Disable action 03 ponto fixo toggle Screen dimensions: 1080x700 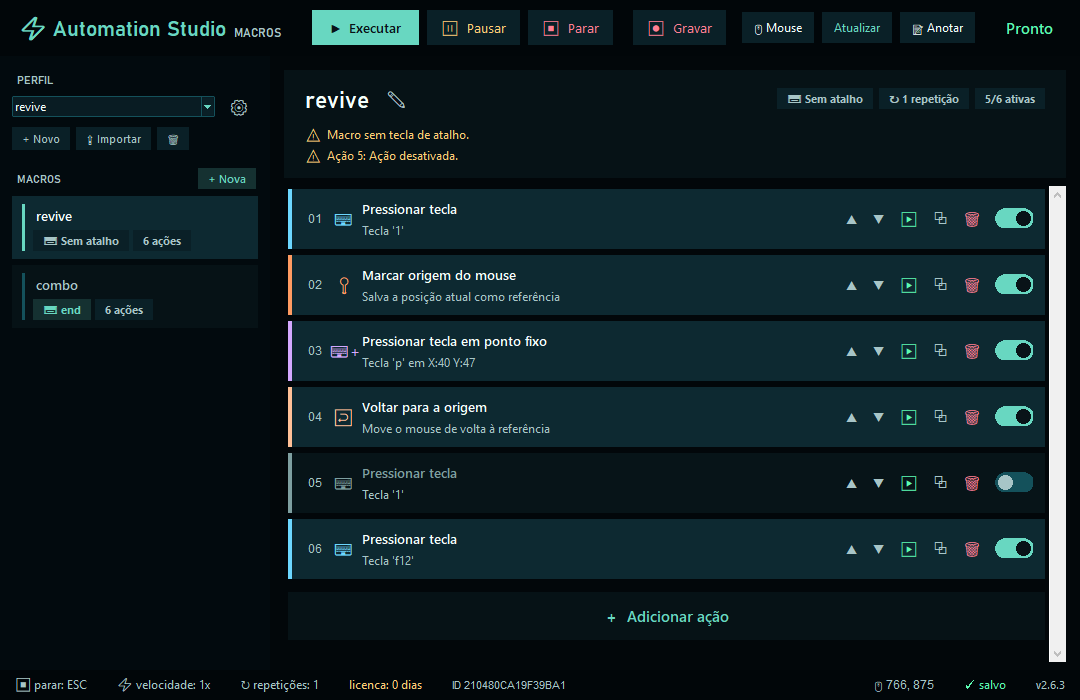pos(1014,351)
